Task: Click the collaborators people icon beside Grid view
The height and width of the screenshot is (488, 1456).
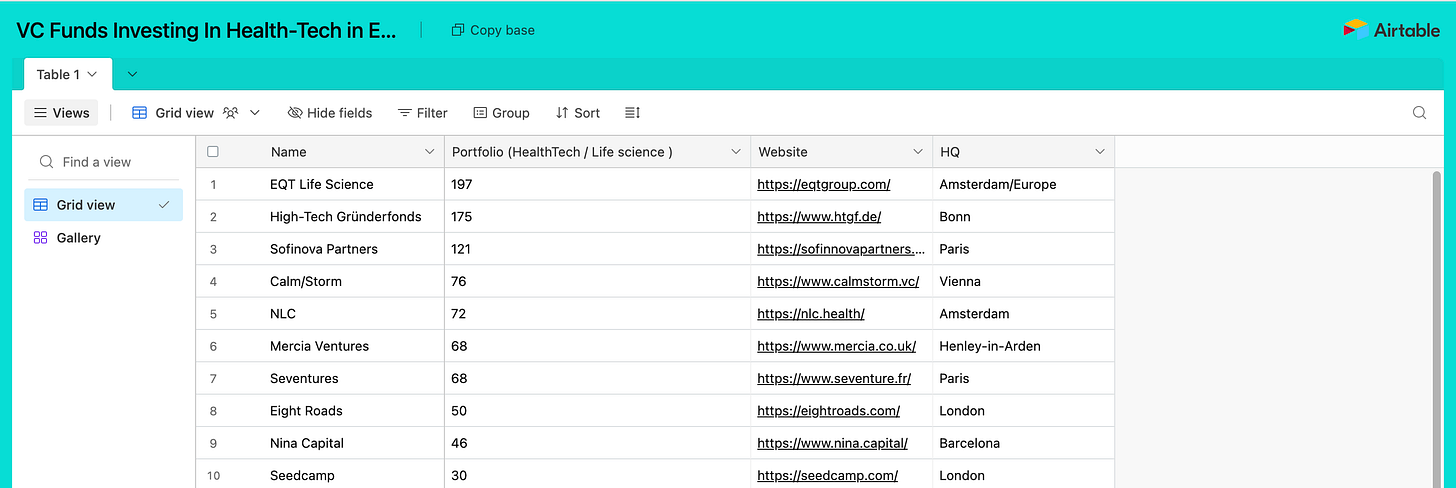Action: [231, 113]
